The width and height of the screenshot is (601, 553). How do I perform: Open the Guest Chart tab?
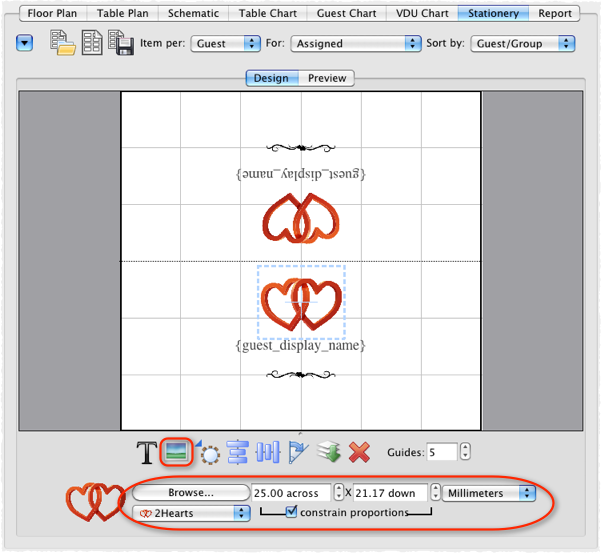pyautogui.click(x=348, y=14)
